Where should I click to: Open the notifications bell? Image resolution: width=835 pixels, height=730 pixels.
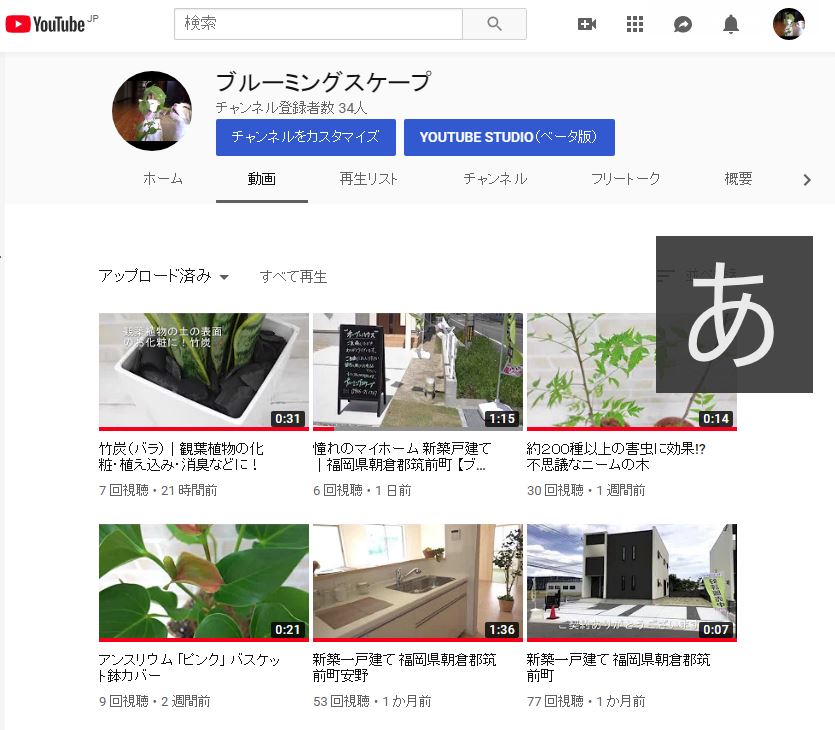point(731,24)
